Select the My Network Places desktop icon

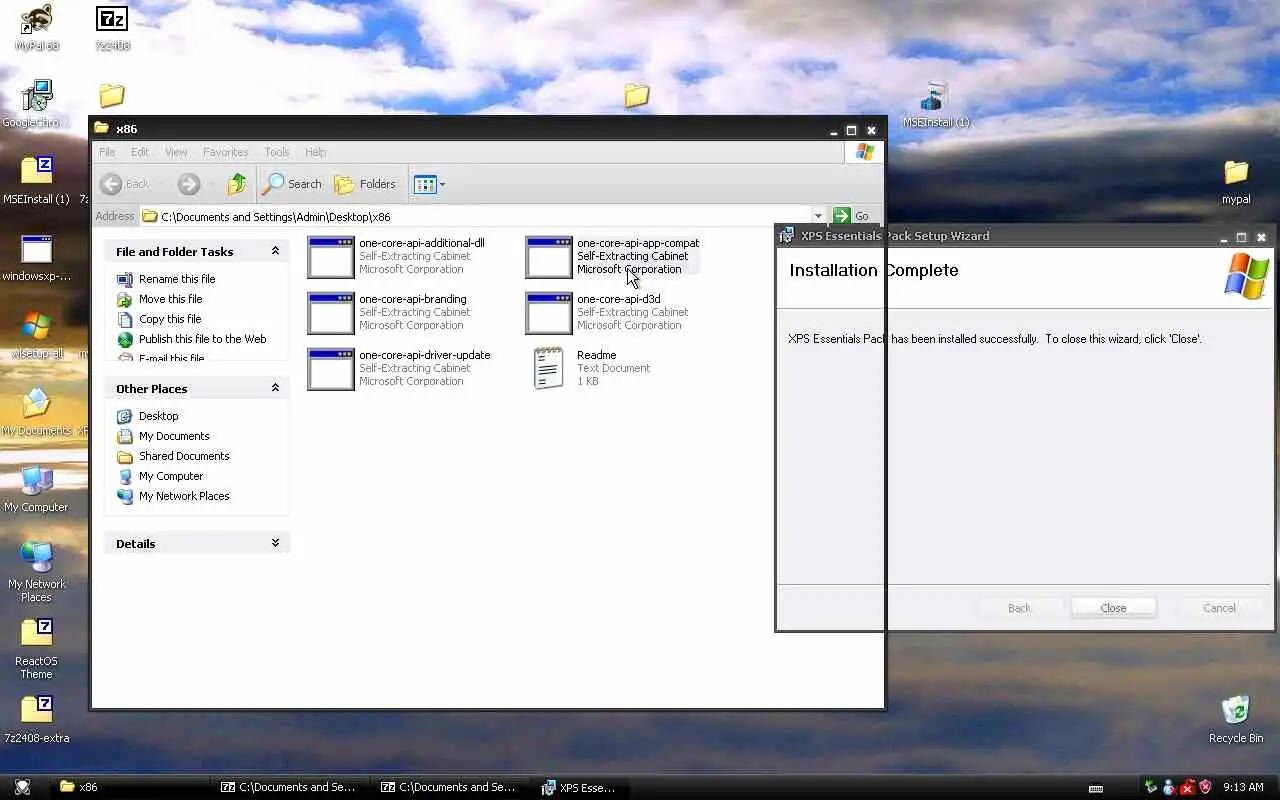[37, 572]
